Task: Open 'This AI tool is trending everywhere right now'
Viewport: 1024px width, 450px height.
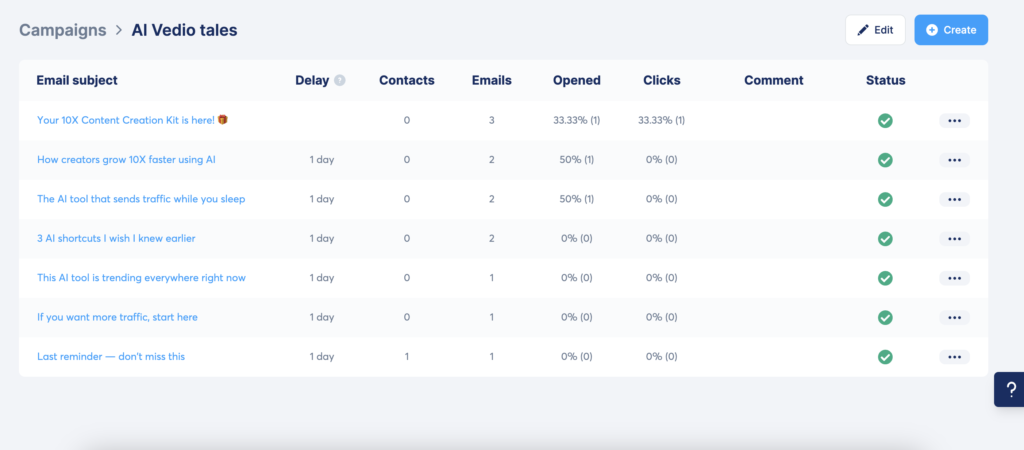Action: pos(141,278)
